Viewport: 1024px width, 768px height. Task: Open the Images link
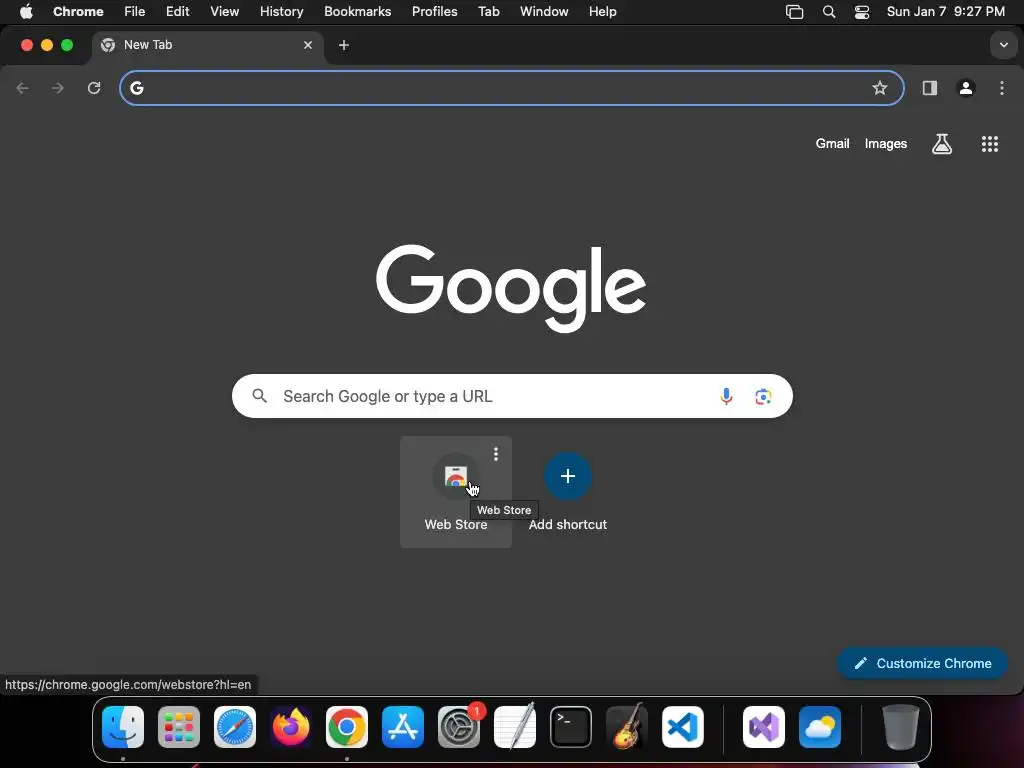[x=886, y=144]
